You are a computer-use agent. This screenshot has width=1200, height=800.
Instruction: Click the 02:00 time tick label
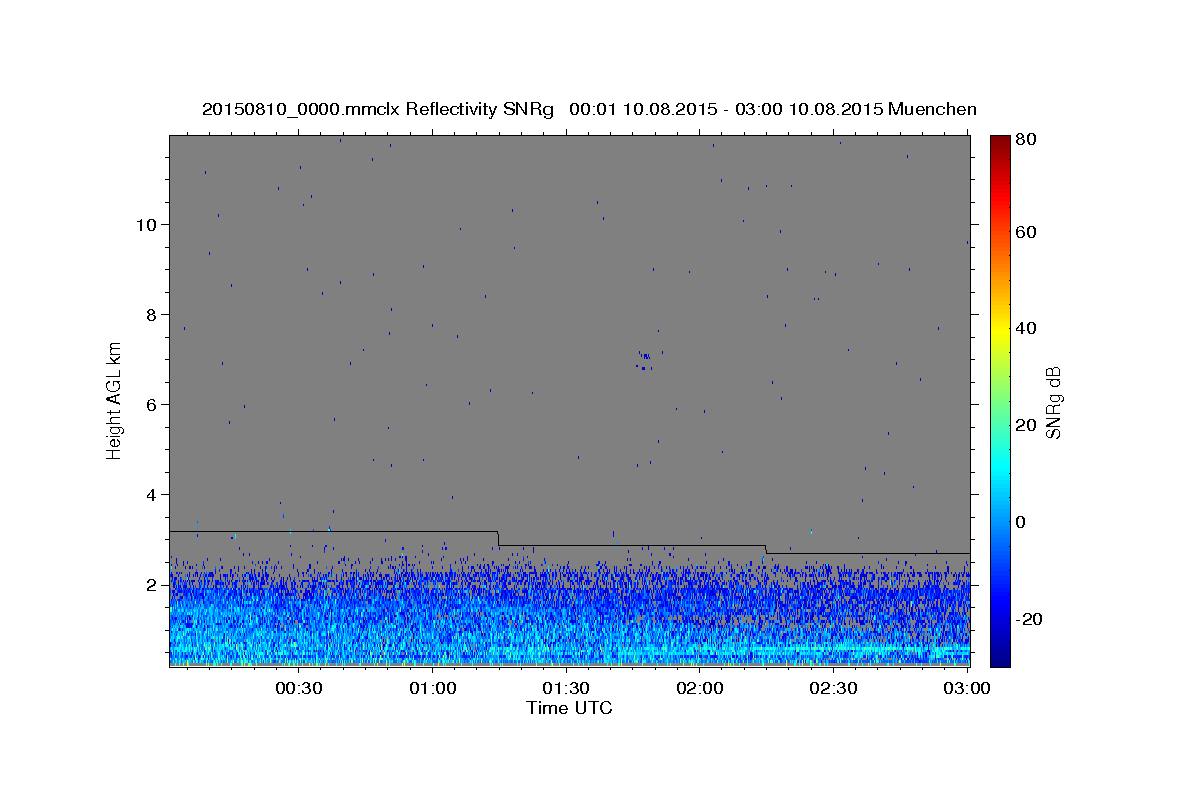(x=701, y=689)
